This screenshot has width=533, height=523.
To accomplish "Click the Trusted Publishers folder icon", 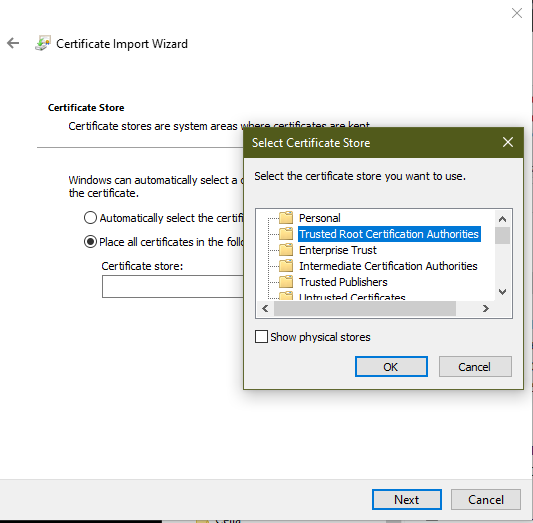I will pos(286,281).
